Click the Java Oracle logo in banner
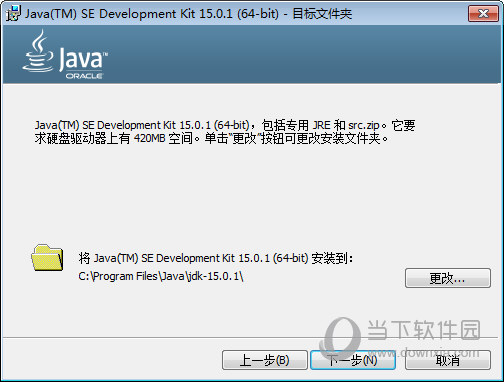 (x=65, y=55)
